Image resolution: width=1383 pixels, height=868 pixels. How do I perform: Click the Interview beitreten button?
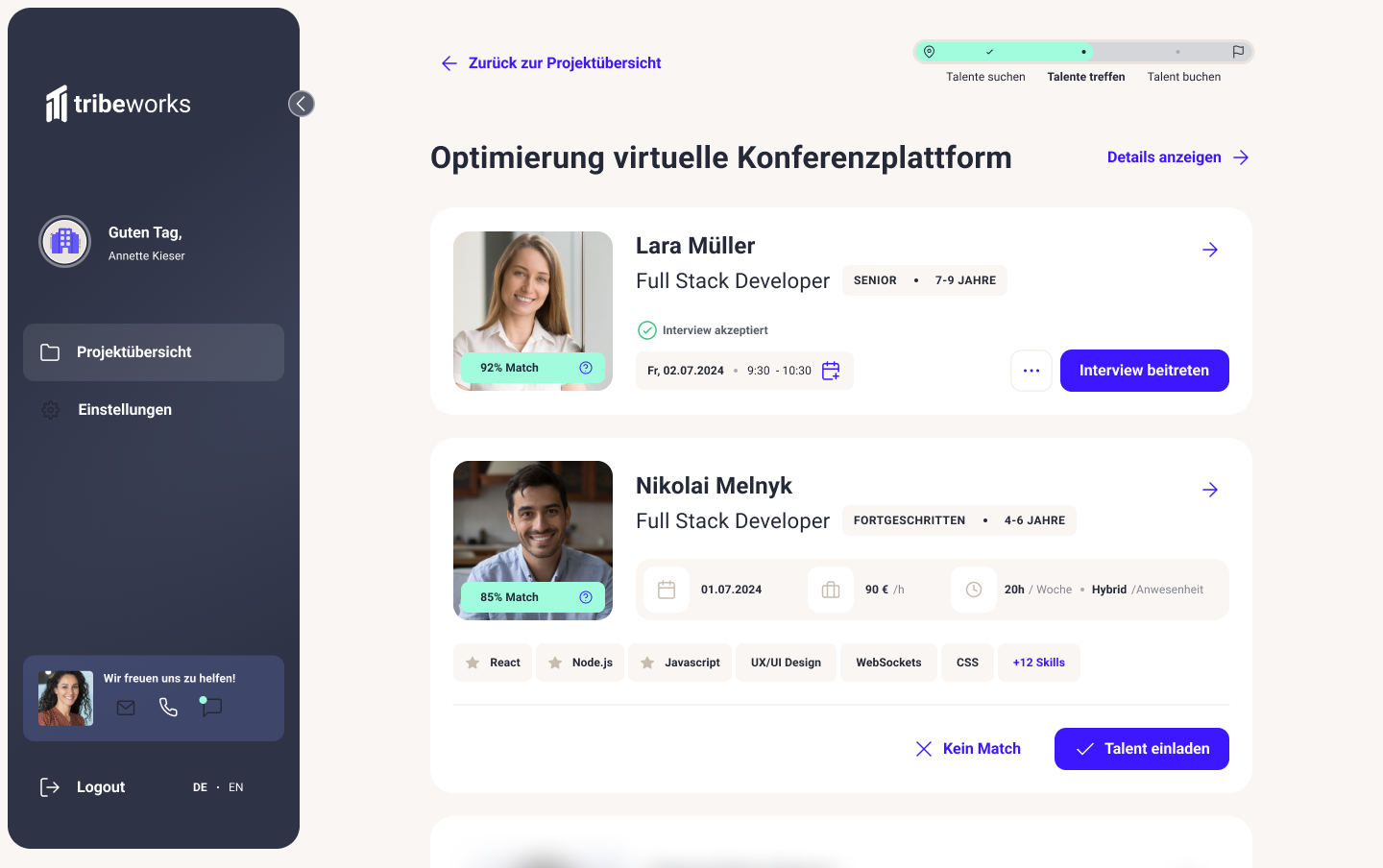pos(1145,371)
